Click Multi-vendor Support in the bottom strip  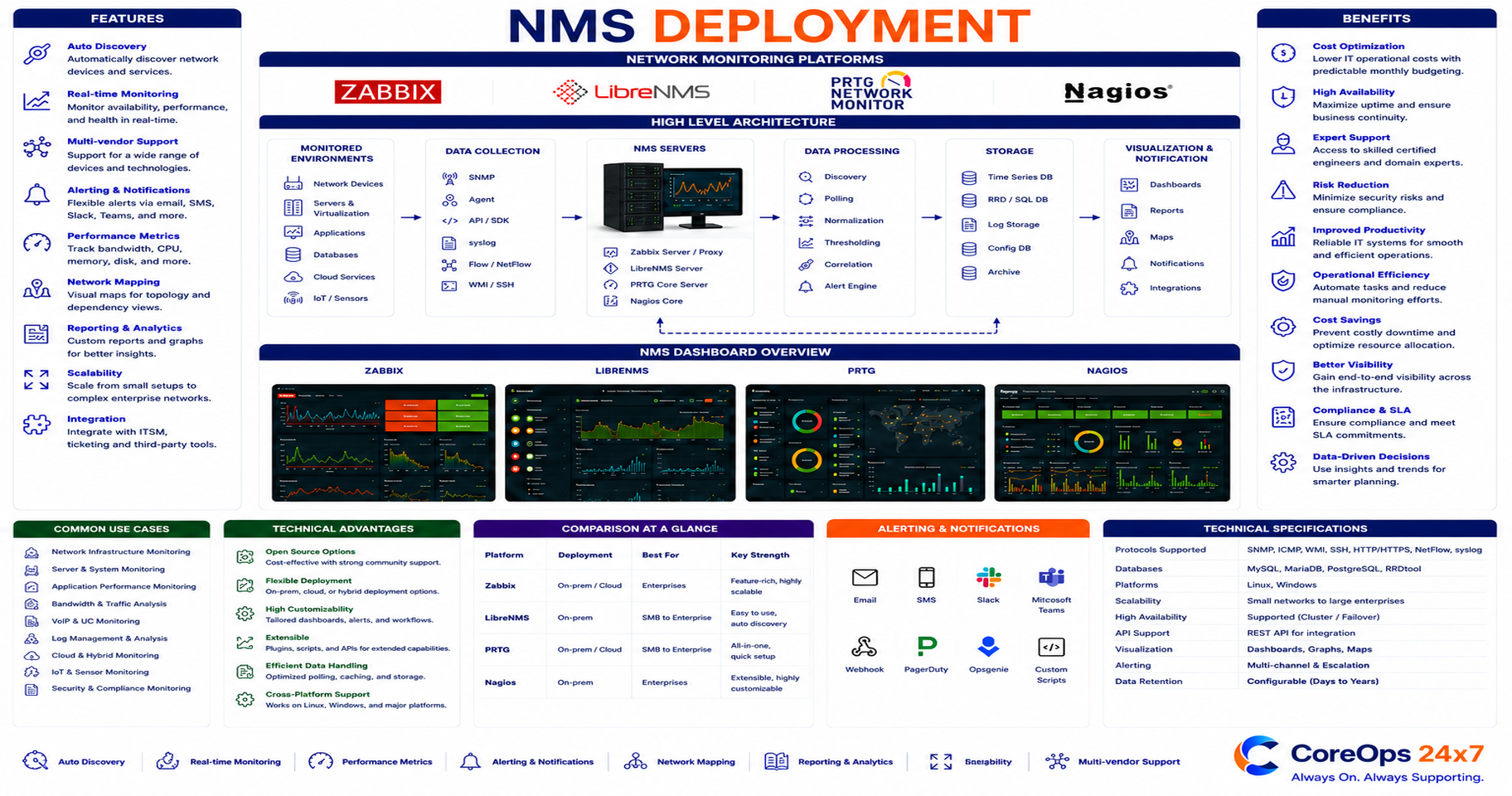1112,761
